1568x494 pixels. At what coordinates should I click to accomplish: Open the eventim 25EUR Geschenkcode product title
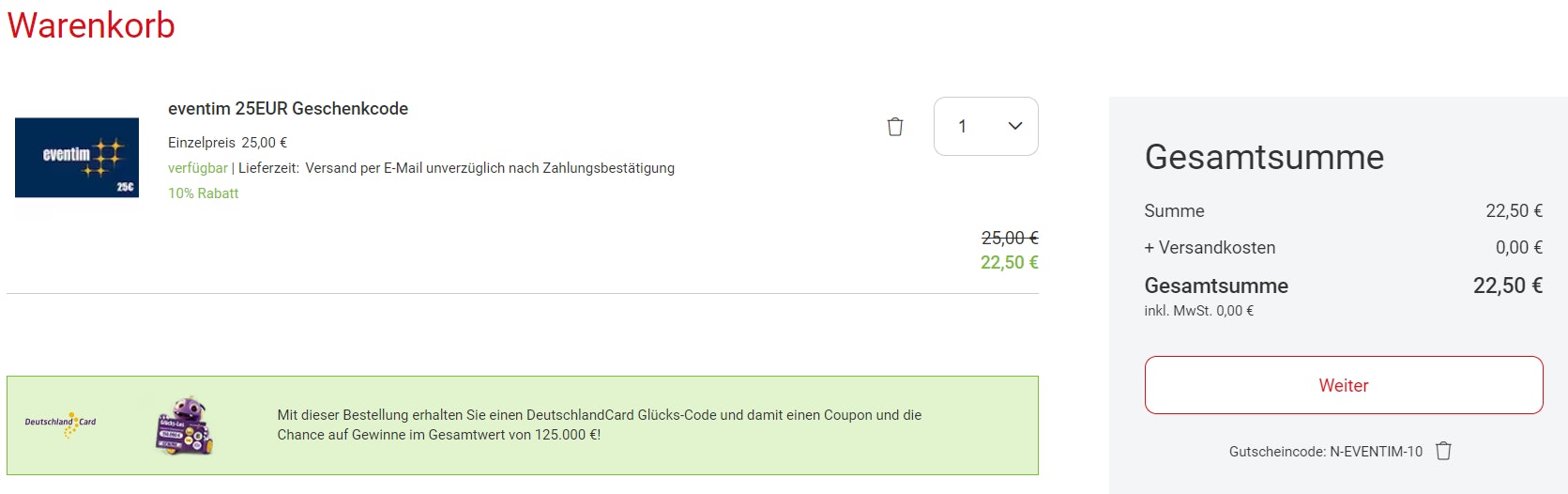[x=288, y=109]
